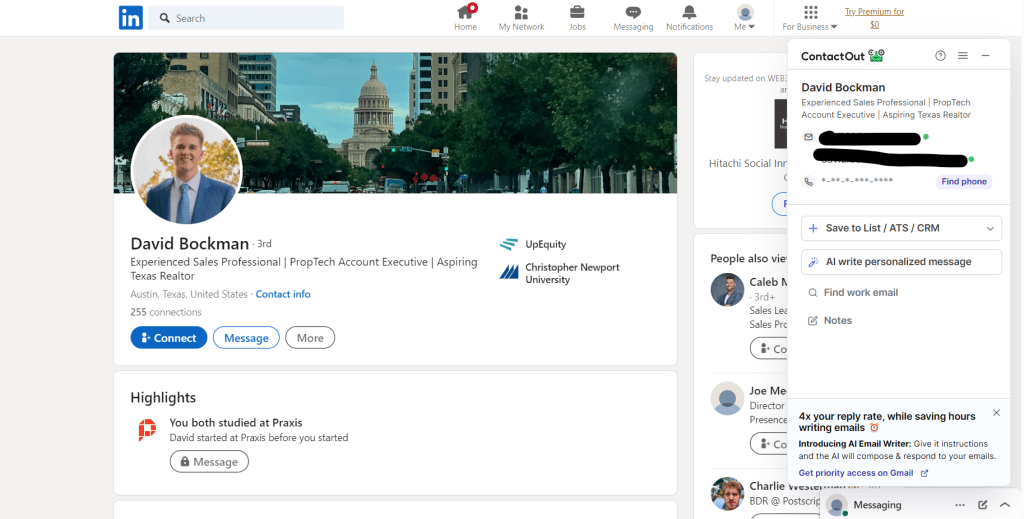Dismiss the AI Email Writer promo banner
This screenshot has width=1024, height=519.
pyautogui.click(x=996, y=412)
